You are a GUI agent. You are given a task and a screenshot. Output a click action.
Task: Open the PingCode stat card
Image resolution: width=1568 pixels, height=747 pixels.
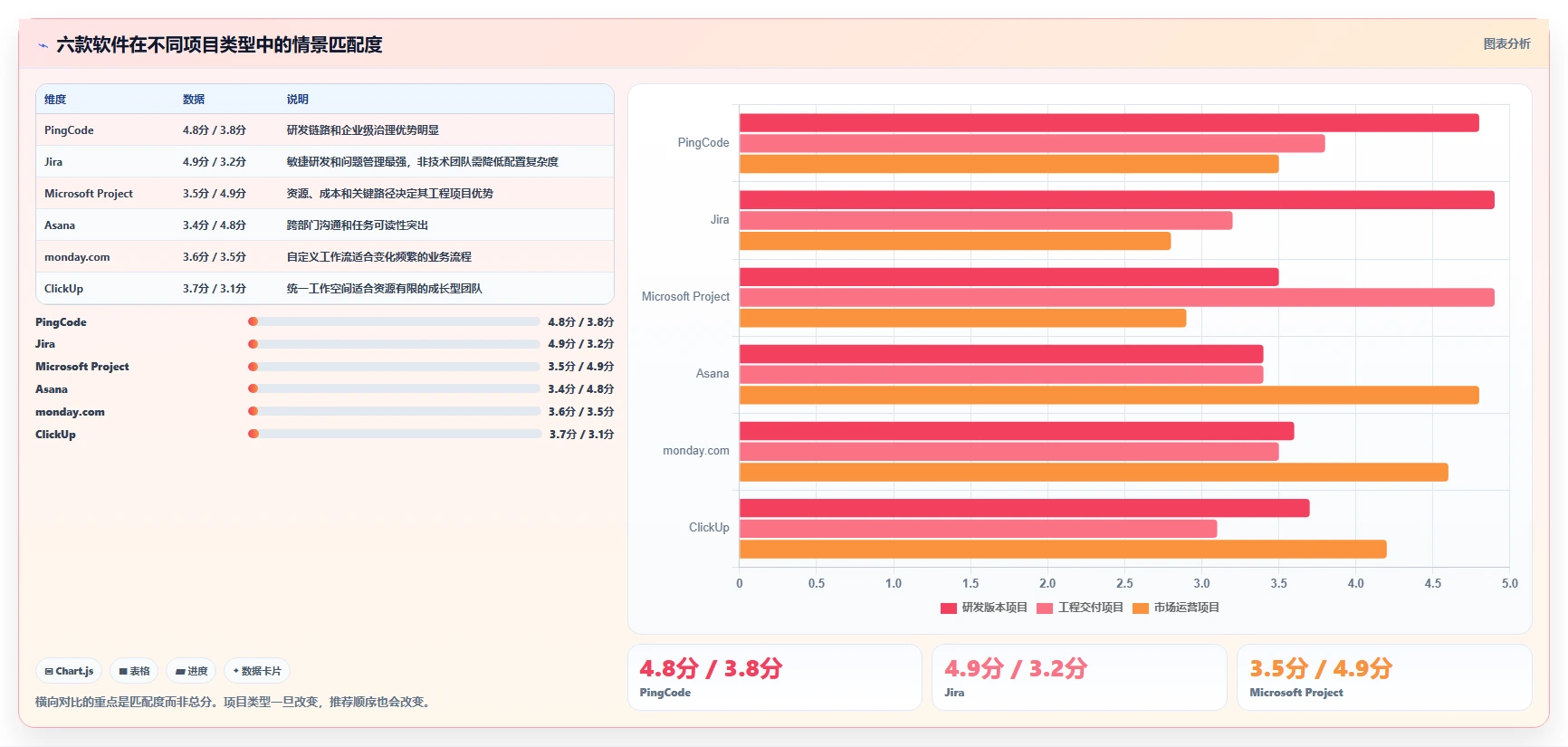pos(775,677)
